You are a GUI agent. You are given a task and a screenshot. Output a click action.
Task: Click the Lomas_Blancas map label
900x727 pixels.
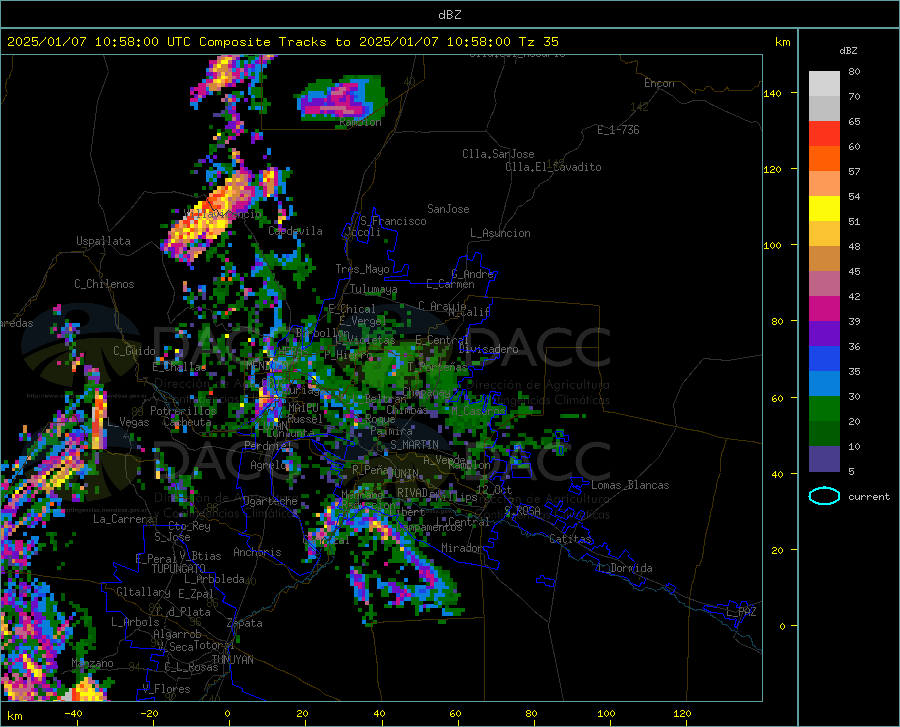click(x=630, y=485)
